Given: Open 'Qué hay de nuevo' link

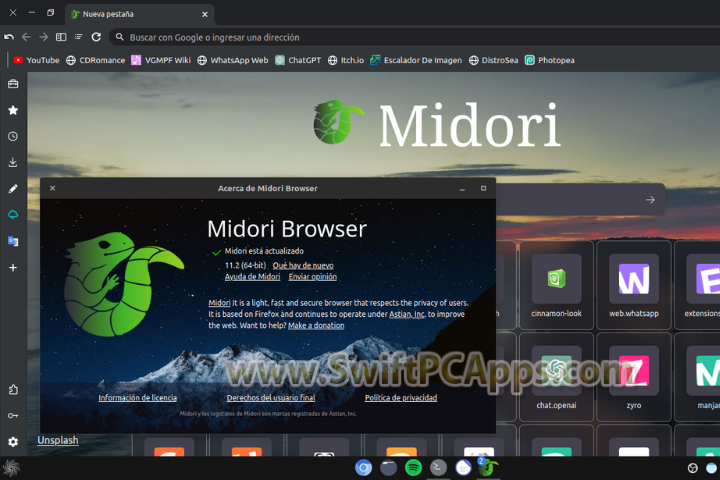Looking at the screenshot, I should pyautogui.click(x=303, y=265).
